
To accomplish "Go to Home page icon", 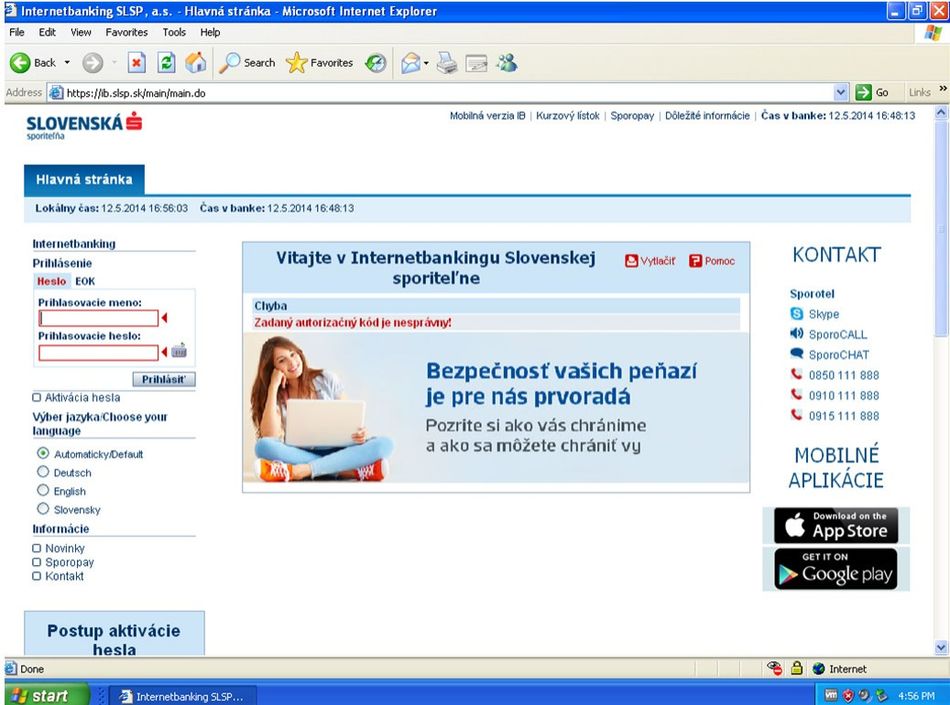I will [196, 62].
